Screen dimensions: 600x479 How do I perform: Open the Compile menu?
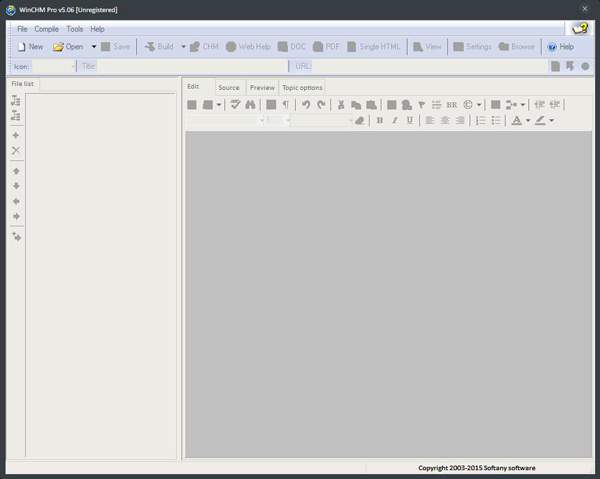(46, 29)
